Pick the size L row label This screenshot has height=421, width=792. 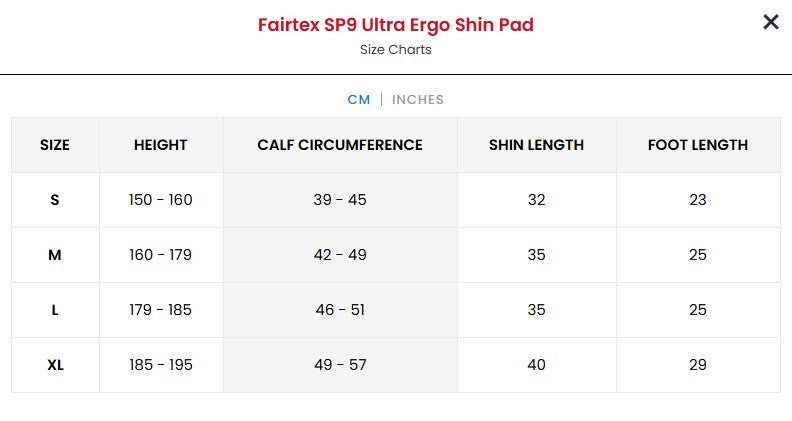pyautogui.click(x=55, y=310)
